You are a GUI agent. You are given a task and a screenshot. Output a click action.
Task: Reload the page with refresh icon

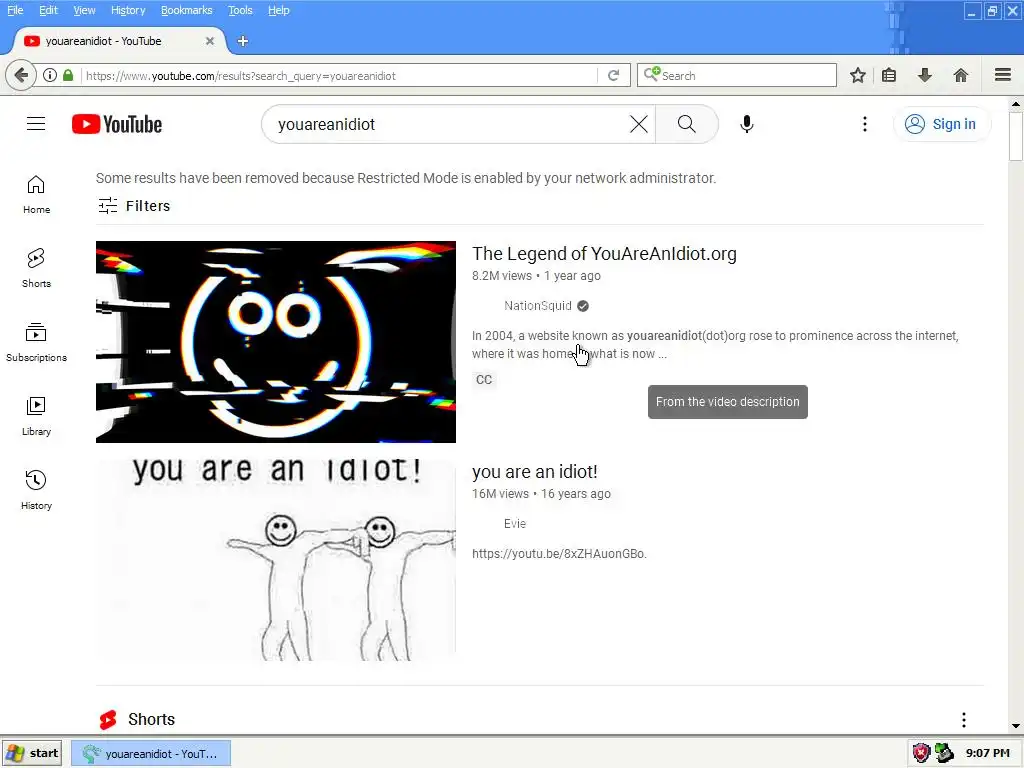(x=613, y=75)
